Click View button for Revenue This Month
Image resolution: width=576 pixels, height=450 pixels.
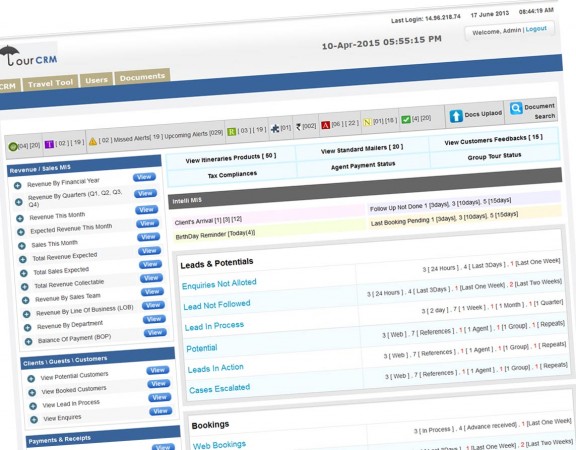tap(146, 210)
